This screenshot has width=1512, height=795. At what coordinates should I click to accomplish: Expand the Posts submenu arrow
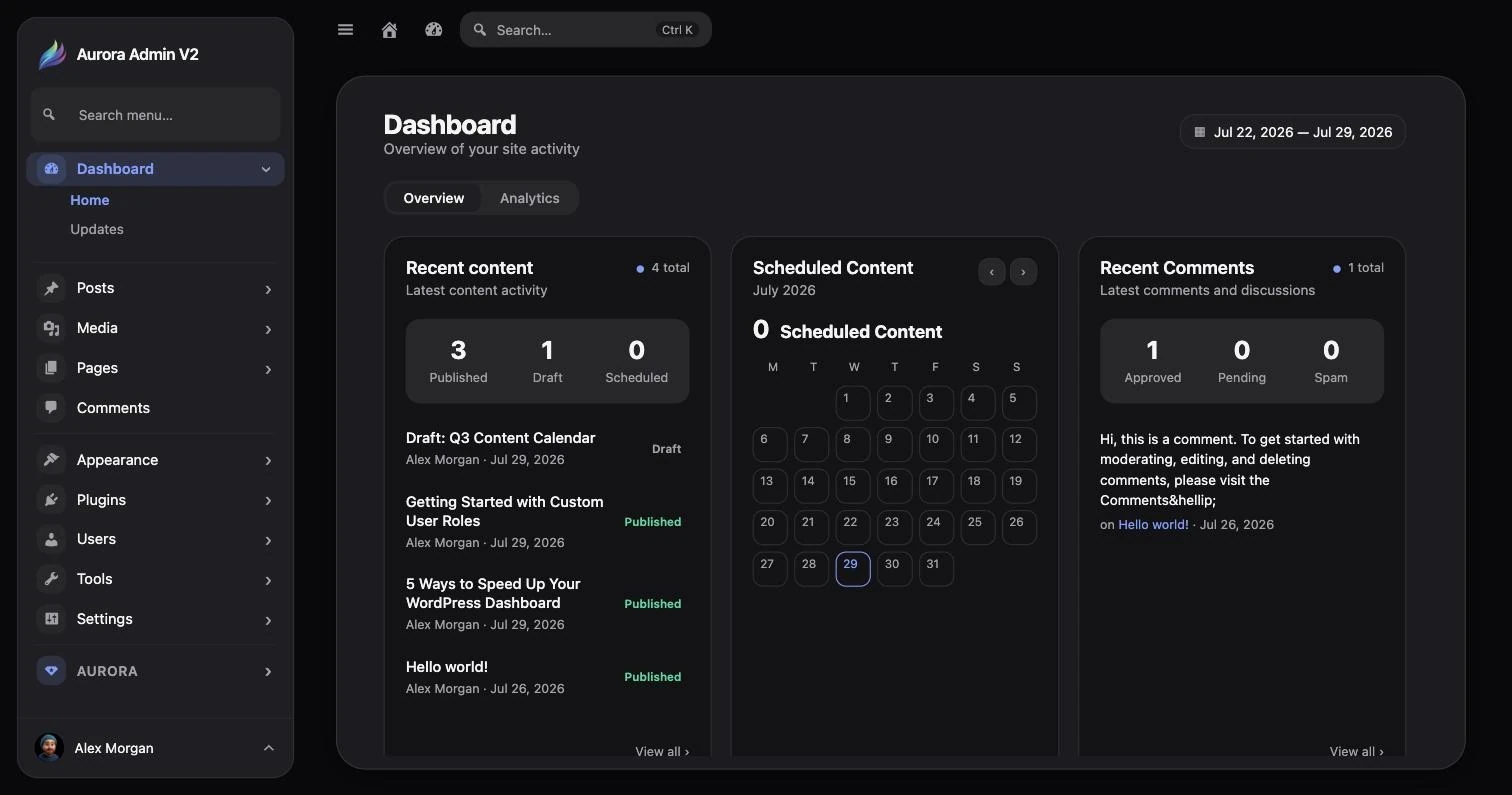tap(268, 289)
